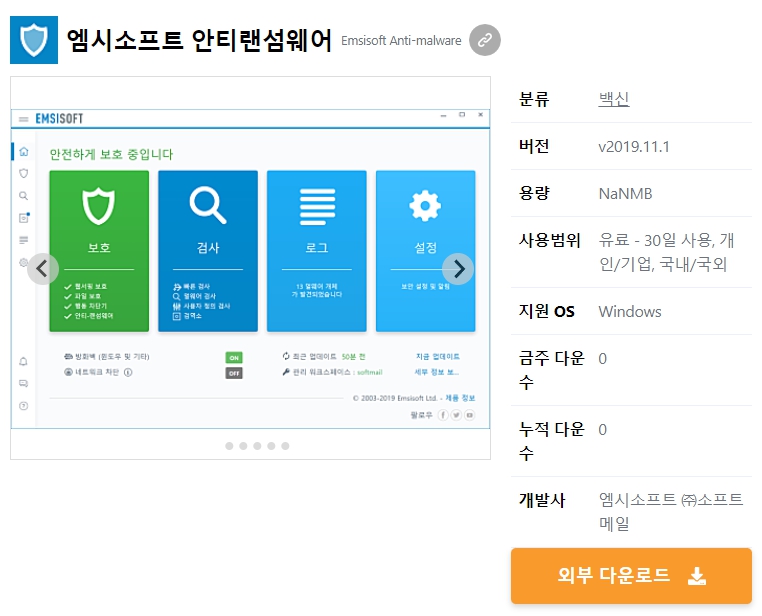Click the Windows supported OS value
The height and width of the screenshot is (616, 762).
point(630,311)
